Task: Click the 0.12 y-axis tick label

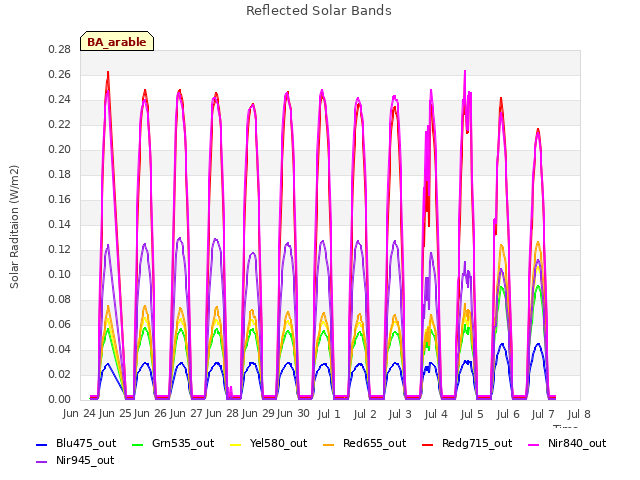Action: [59, 249]
